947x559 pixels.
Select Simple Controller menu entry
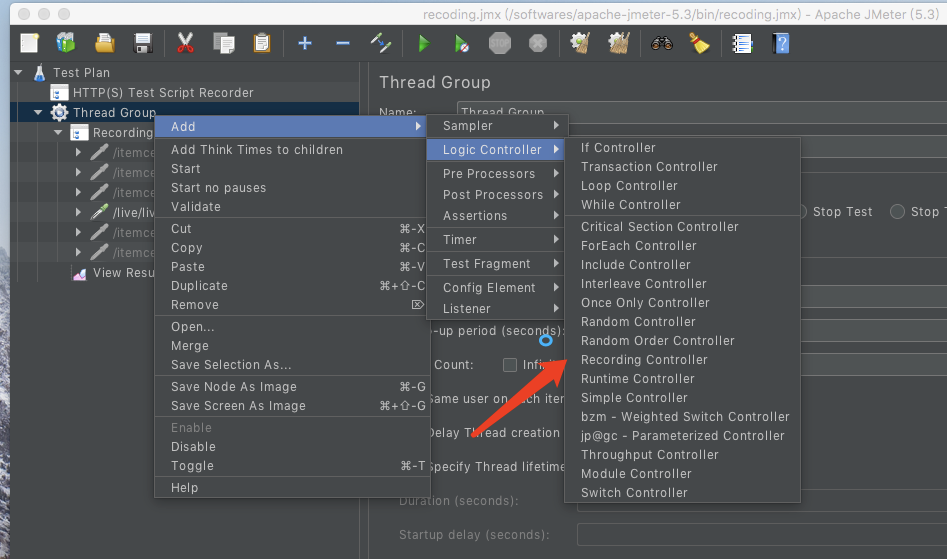click(682, 398)
